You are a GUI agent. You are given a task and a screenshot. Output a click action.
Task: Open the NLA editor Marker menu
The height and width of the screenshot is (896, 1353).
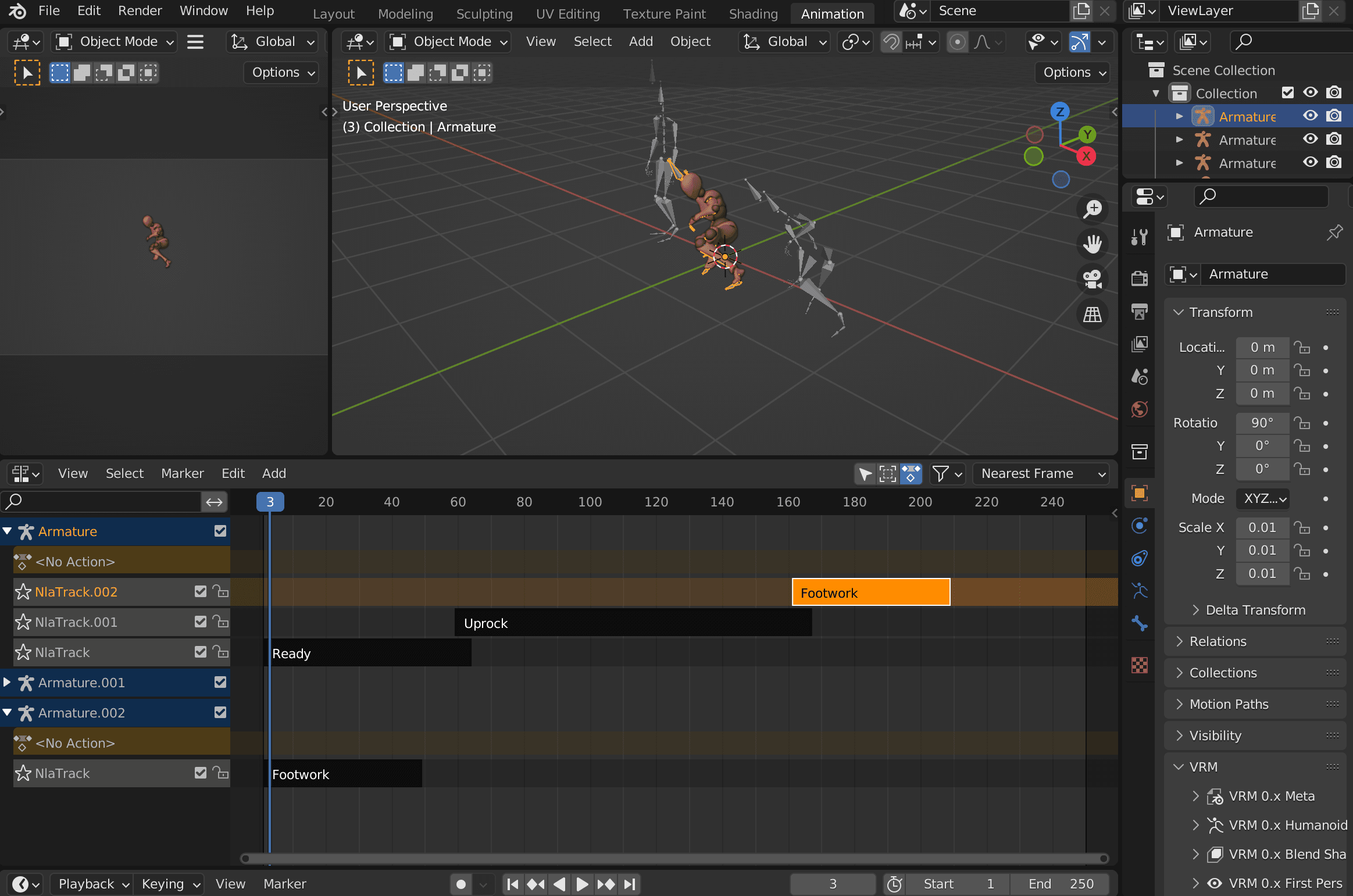182,473
